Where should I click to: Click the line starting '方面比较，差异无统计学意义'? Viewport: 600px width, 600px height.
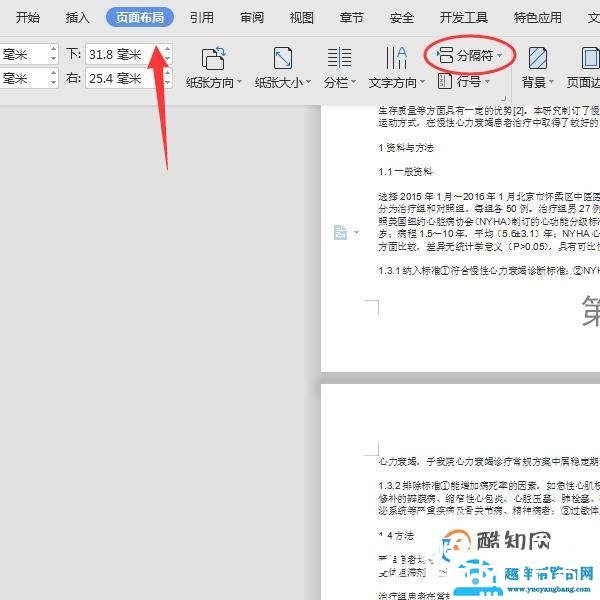point(489,246)
